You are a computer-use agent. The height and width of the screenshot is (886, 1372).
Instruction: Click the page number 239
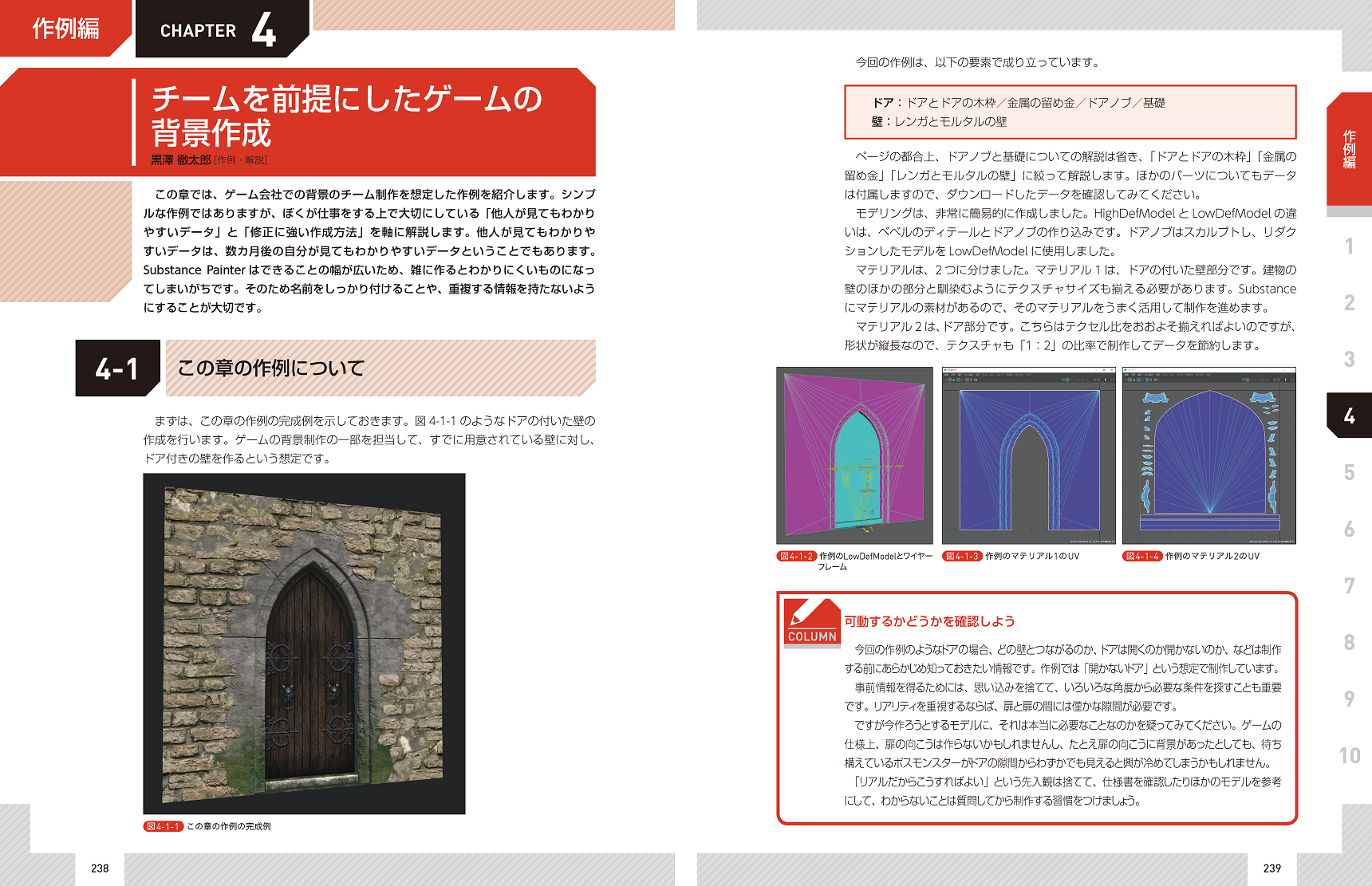pos(1271,868)
